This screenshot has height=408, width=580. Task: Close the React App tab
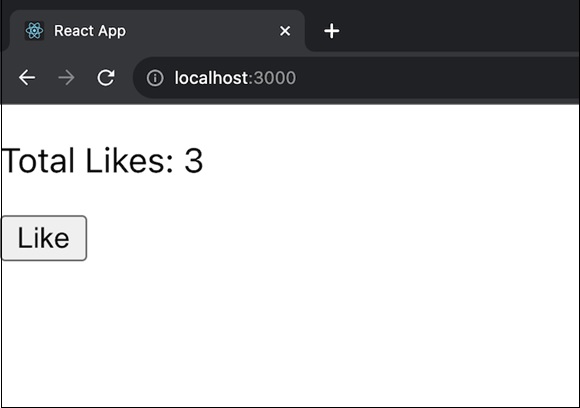tap(285, 31)
